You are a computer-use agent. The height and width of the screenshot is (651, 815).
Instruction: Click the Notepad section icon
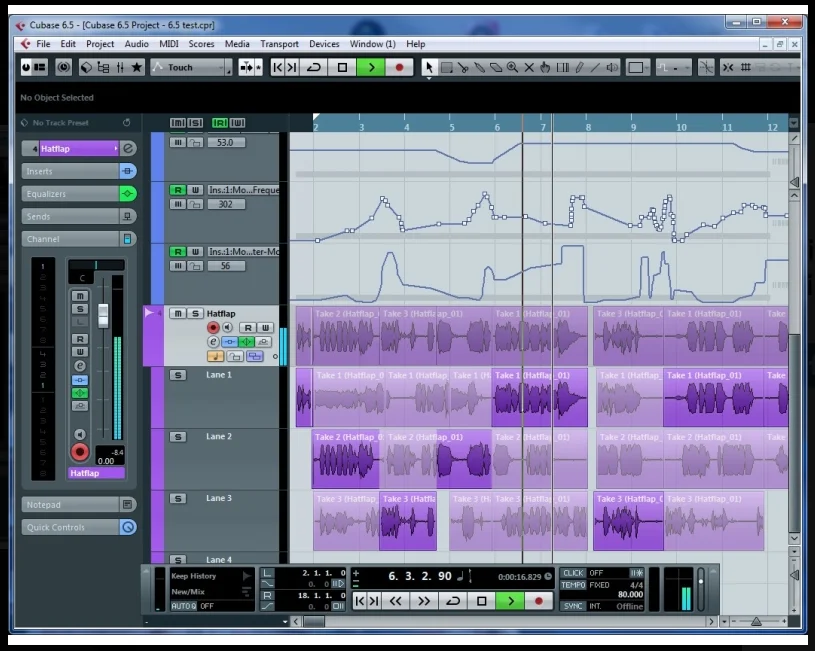[127, 504]
